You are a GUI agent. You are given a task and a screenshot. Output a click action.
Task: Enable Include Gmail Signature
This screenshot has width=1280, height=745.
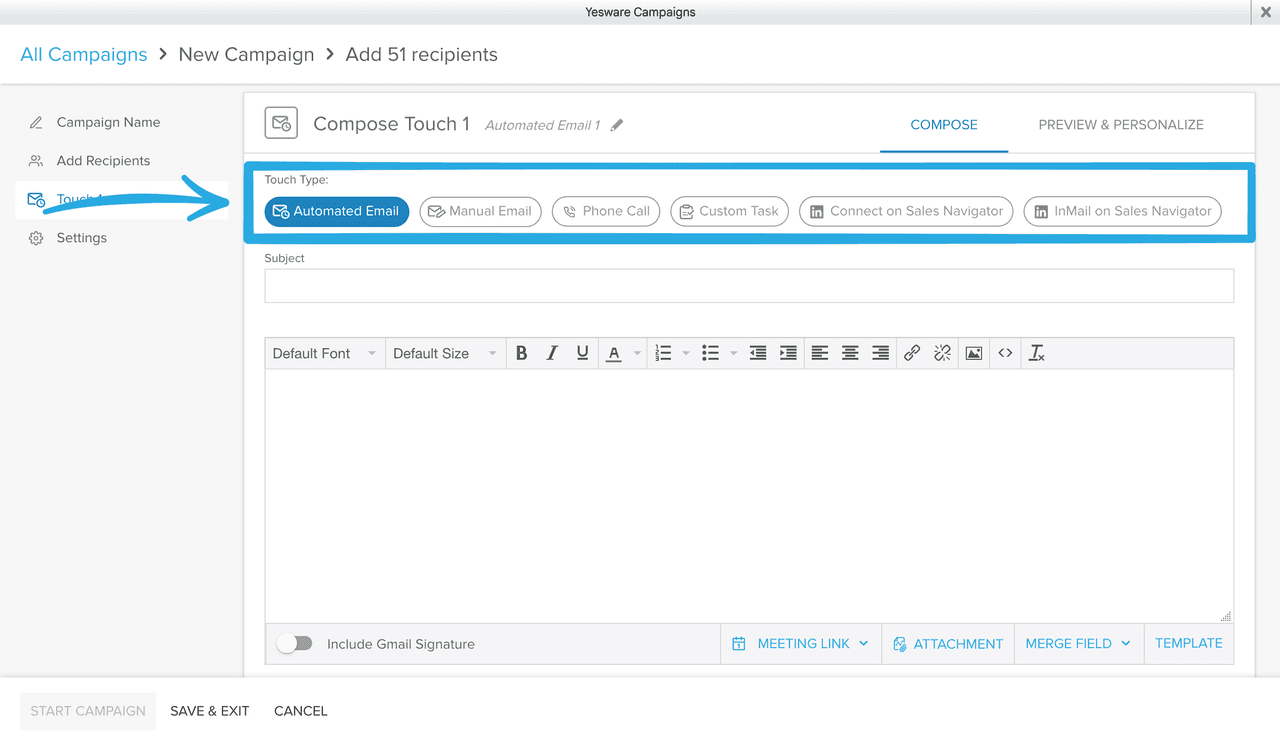(x=294, y=643)
